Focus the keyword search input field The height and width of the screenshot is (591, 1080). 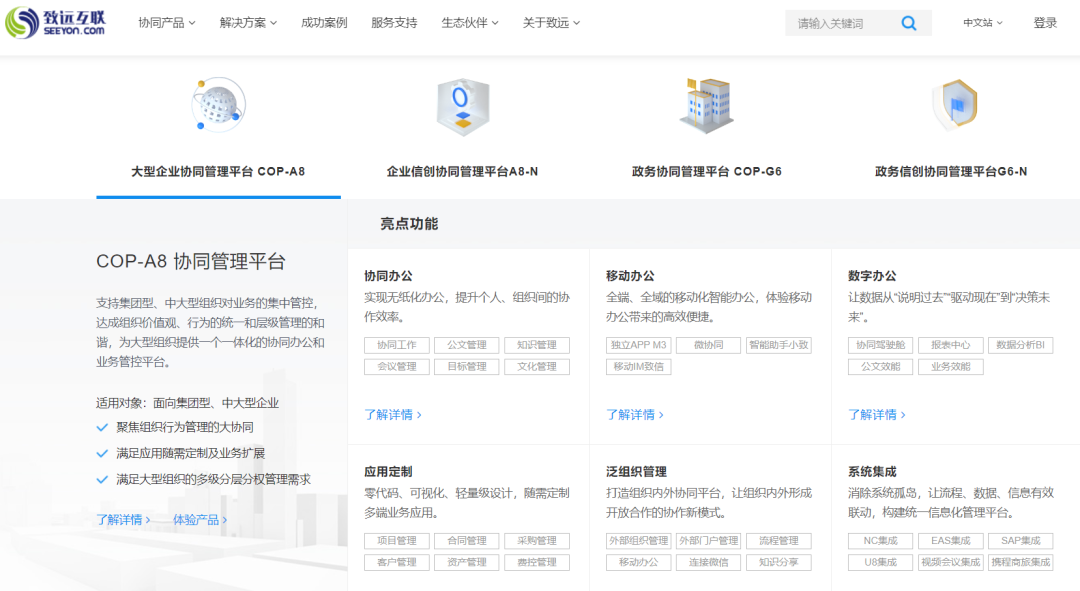pos(842,23)
